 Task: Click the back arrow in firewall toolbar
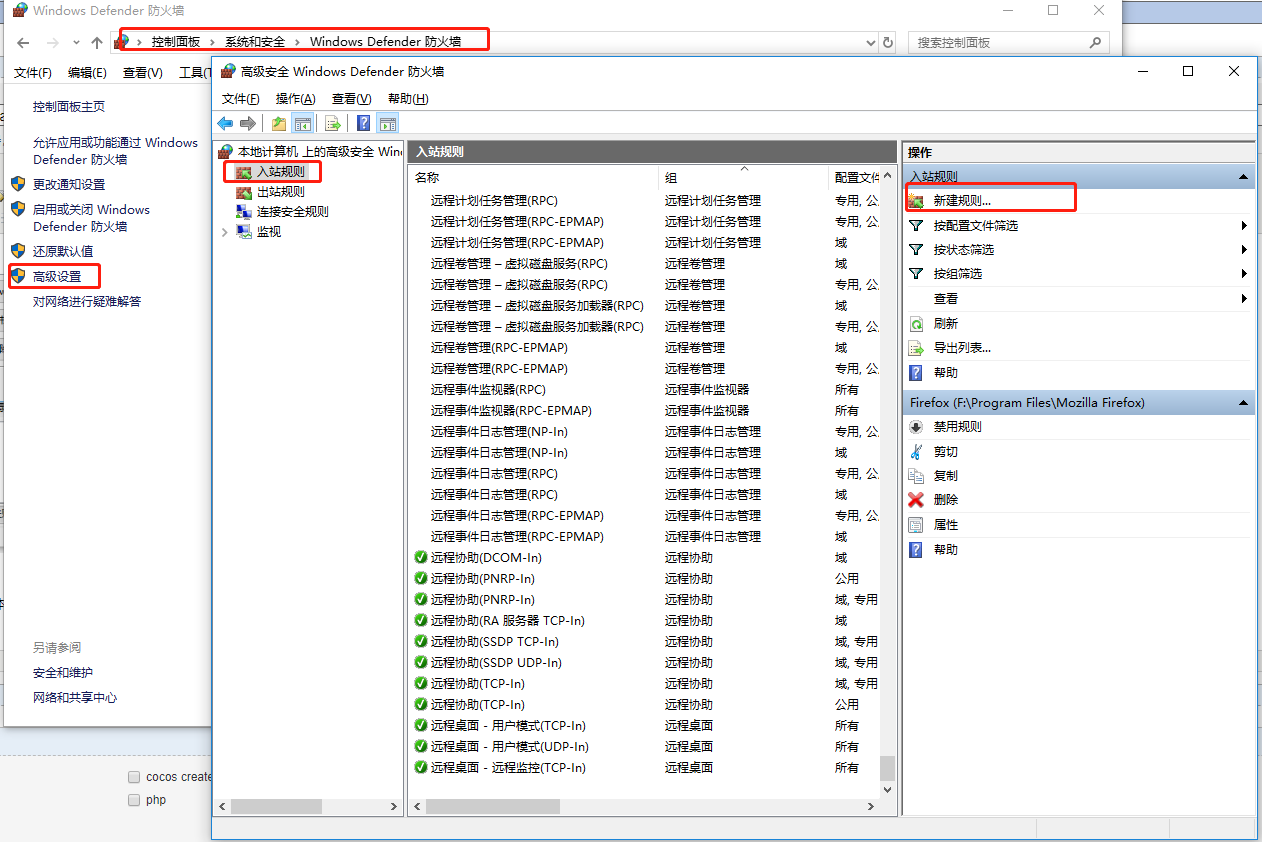(225, 123)
